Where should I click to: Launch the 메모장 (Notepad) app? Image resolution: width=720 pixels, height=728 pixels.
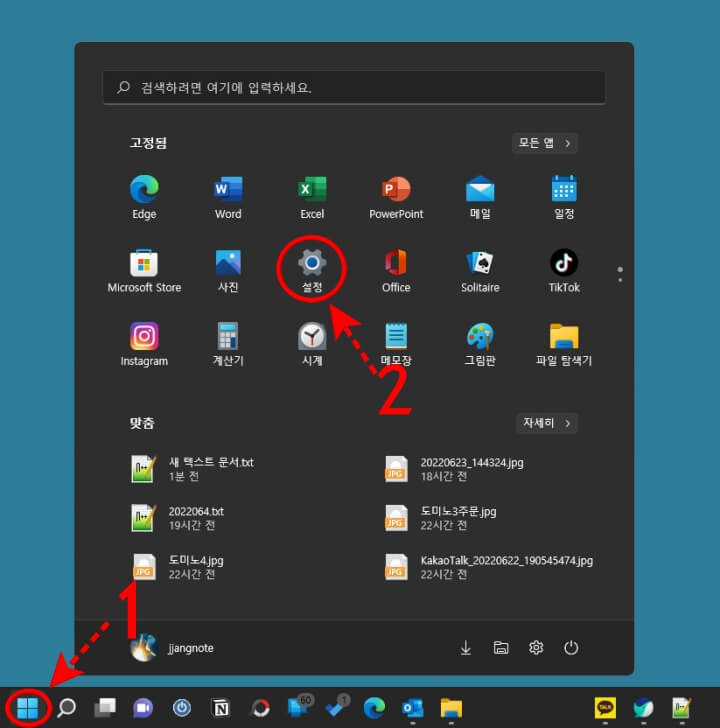pyautogui.click(x=396, y=344)
